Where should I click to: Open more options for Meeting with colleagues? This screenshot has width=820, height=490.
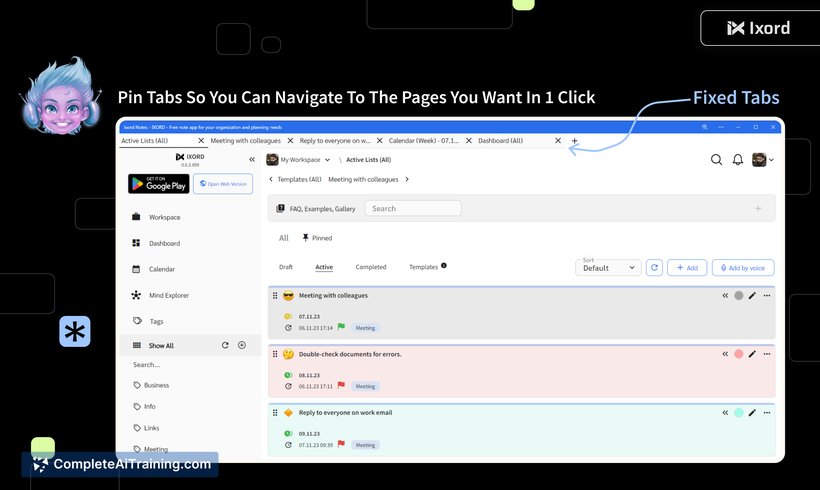(x=767, y=295)
